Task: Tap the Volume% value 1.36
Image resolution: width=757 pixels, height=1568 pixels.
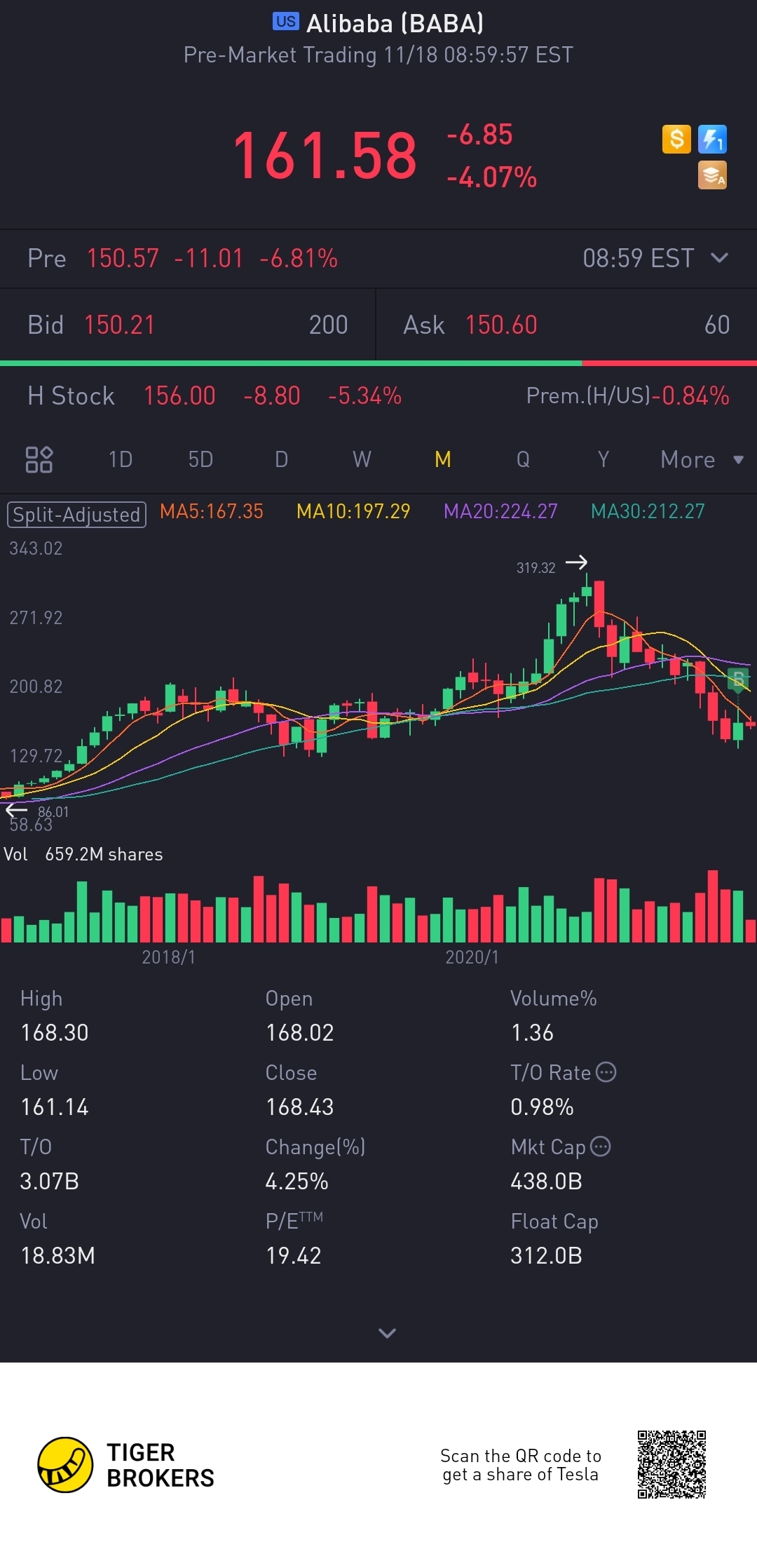Action: pos(532,1032)
